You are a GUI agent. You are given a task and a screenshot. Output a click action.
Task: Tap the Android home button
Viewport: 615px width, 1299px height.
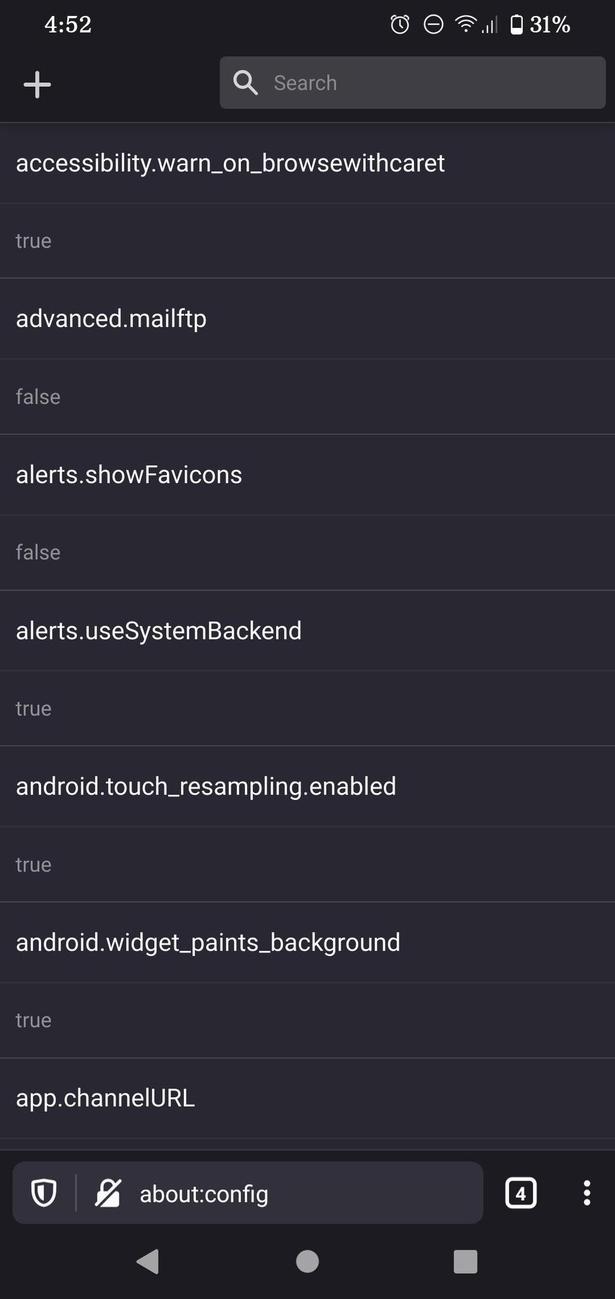(307, 1262)
